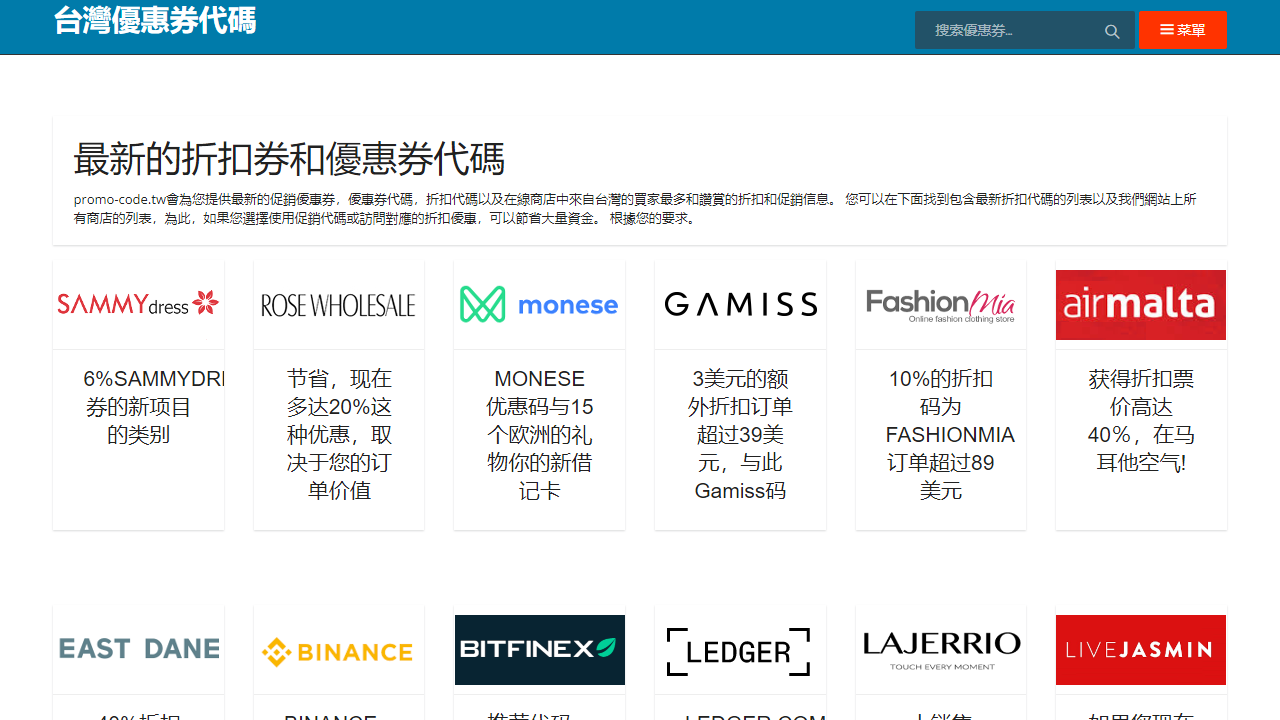Open the East Dane logo
This screenshot has width=1280, height=720.
click(x=138, y=650)
